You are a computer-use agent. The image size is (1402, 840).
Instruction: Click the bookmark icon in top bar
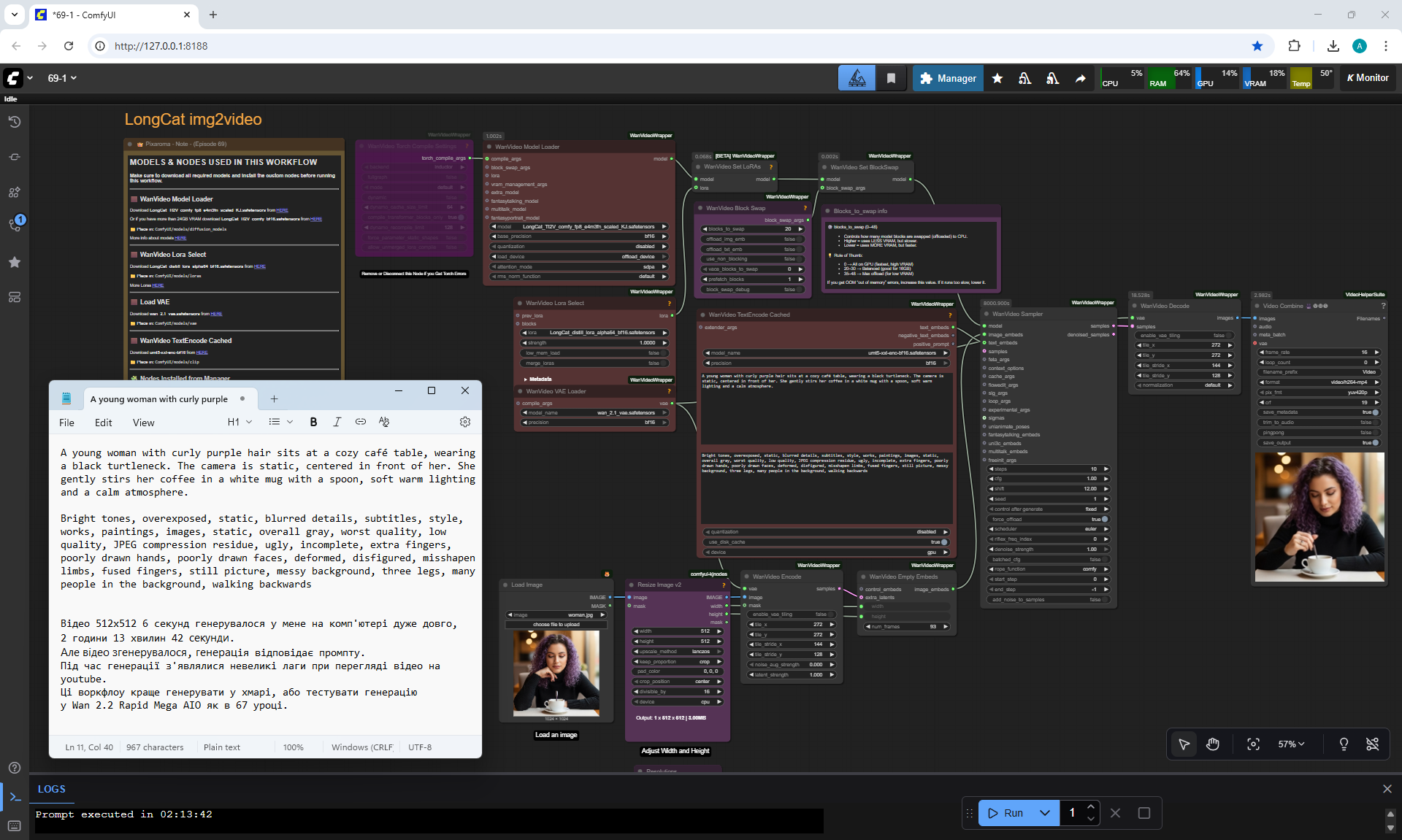(891, 78)
